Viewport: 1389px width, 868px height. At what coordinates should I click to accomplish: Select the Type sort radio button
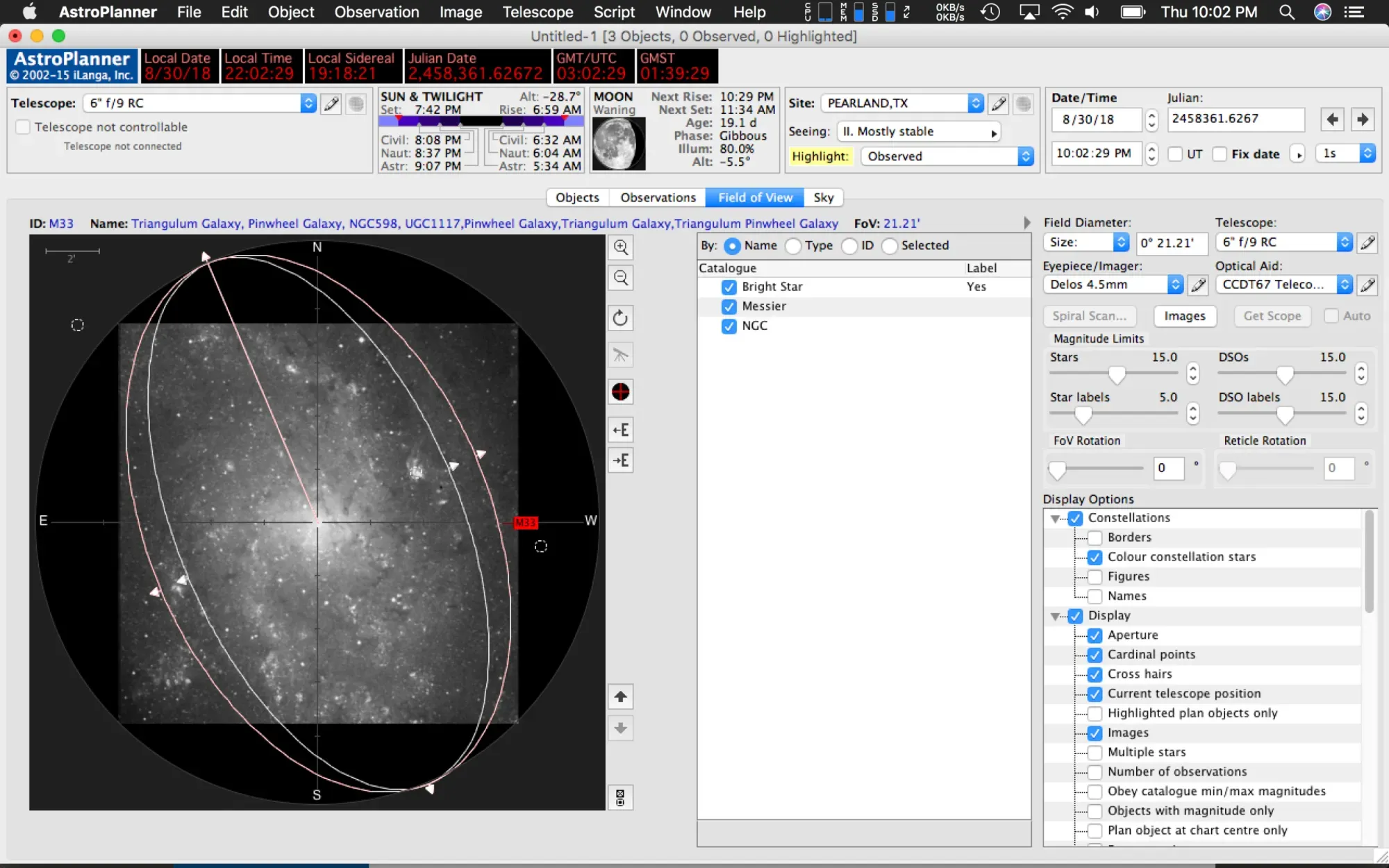793,246
